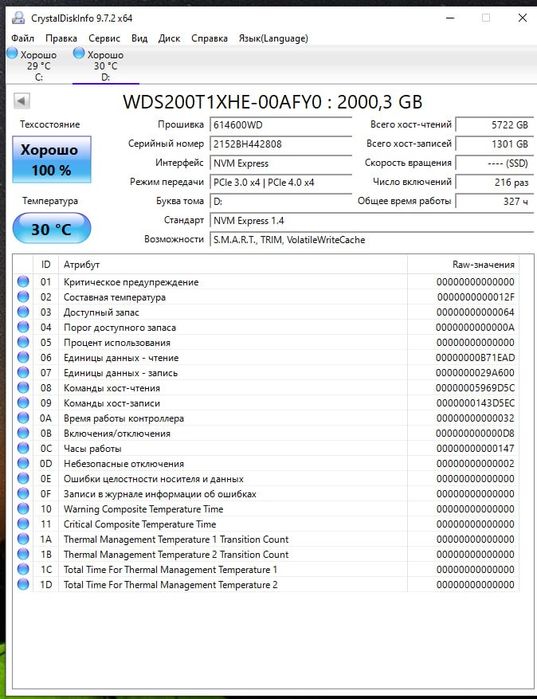Screen dimensions: 537x699
Task: Click the Интерфейс field NVM Express
Action: tap(281, 163)
